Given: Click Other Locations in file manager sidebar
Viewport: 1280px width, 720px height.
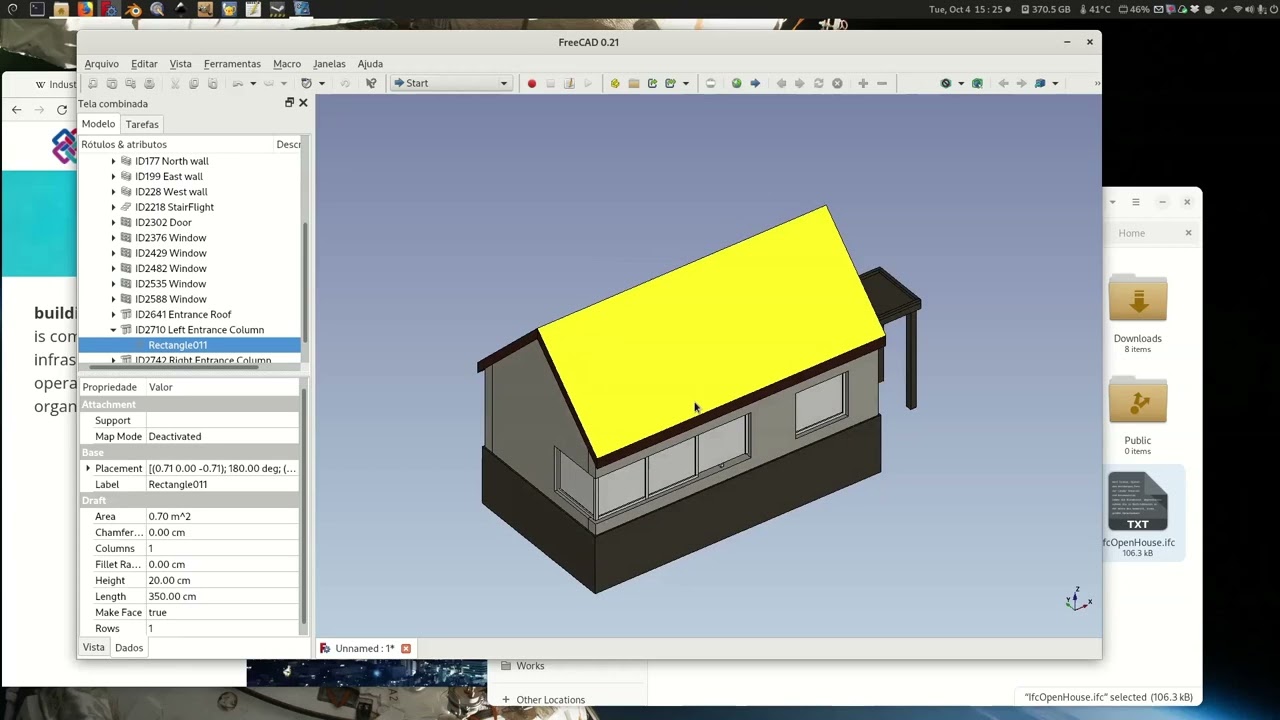Looking at the screenshot, I should (550, 700).
